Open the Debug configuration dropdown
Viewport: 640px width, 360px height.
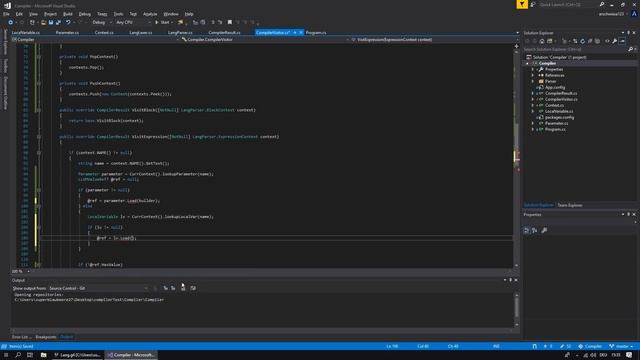pyautogui.click(x=101, y=22)
